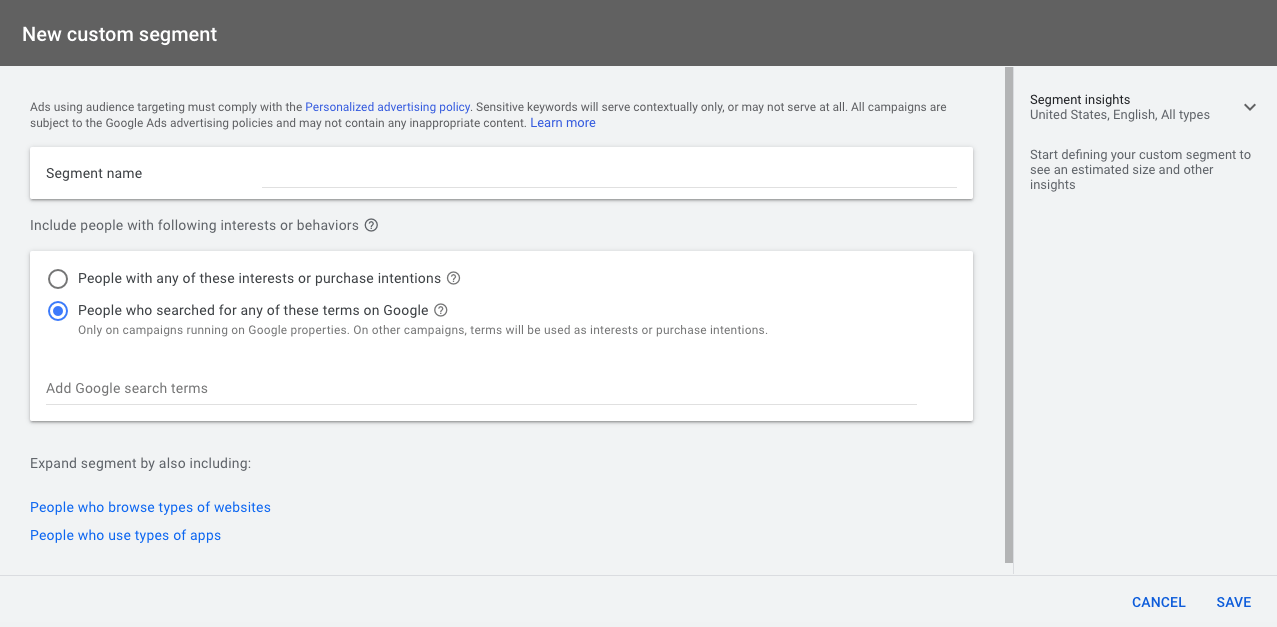Viewport: 1277px width, 627px height.
Task: Open the Personalized advertising policy link
Action: (387, 107)
